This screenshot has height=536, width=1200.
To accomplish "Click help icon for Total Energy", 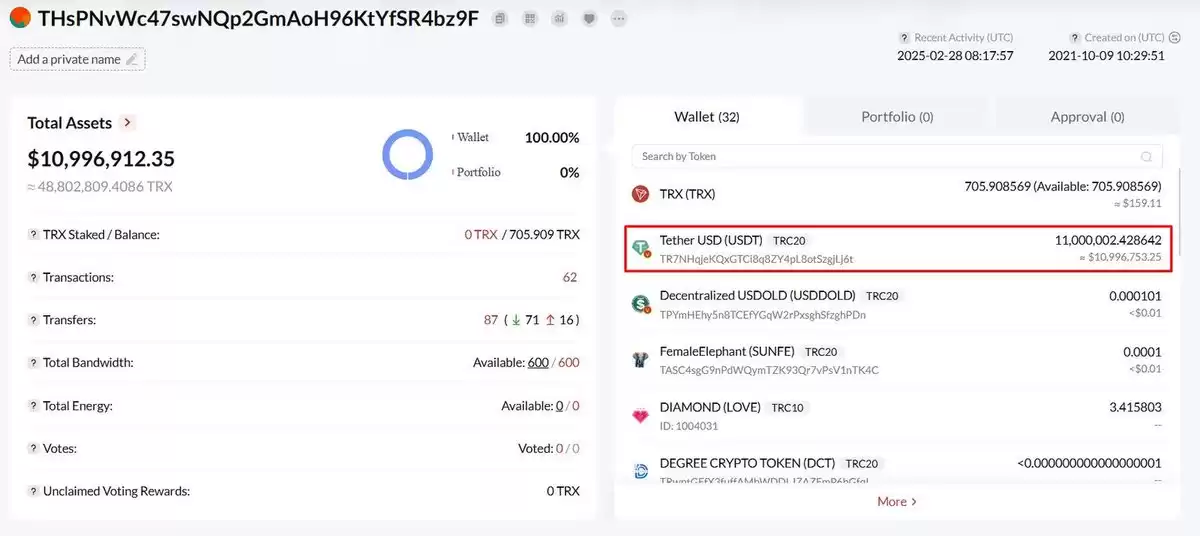I will click(34, 406).
